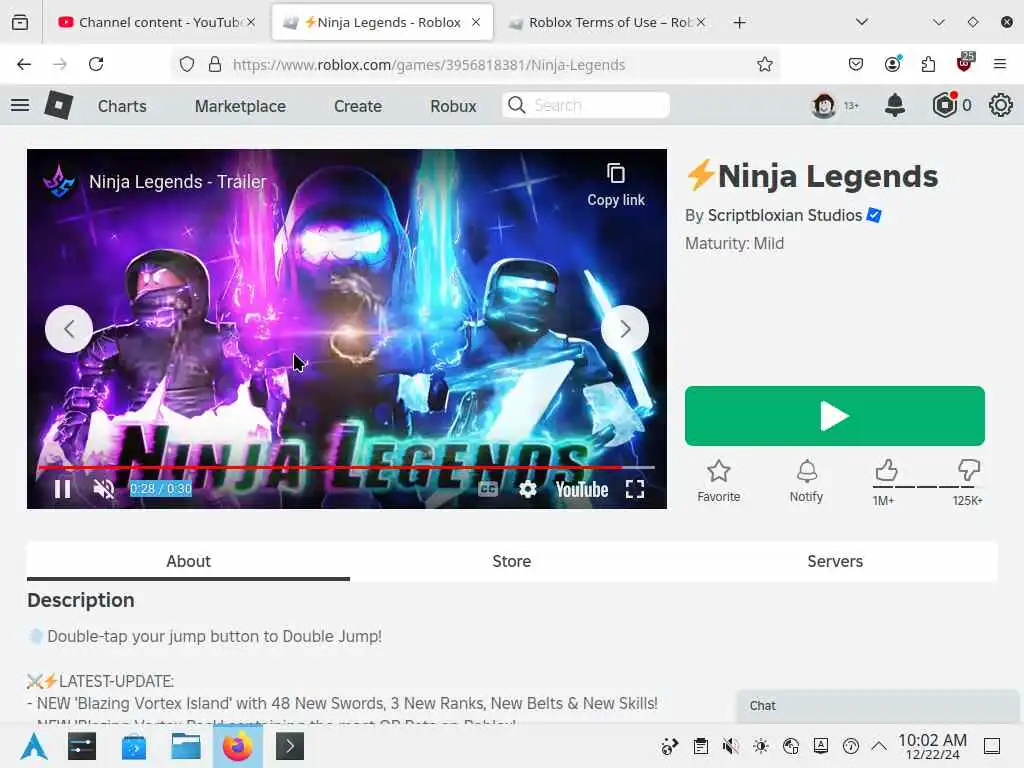The height and width of the screenshot is (768, 1024).
Task: Open the Roblox notifications bell
Action: pyautogui.click(x=894, y=105)
